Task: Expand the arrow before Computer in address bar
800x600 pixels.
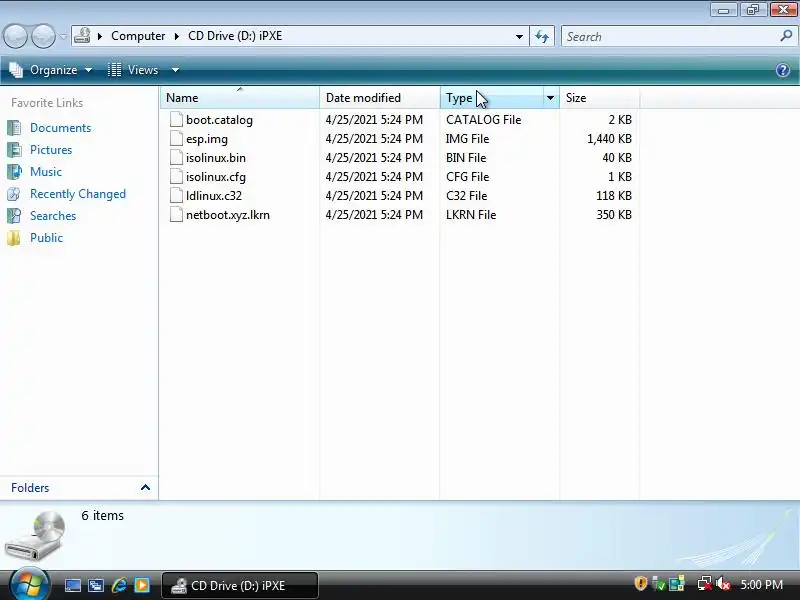Action: [100, 36]
